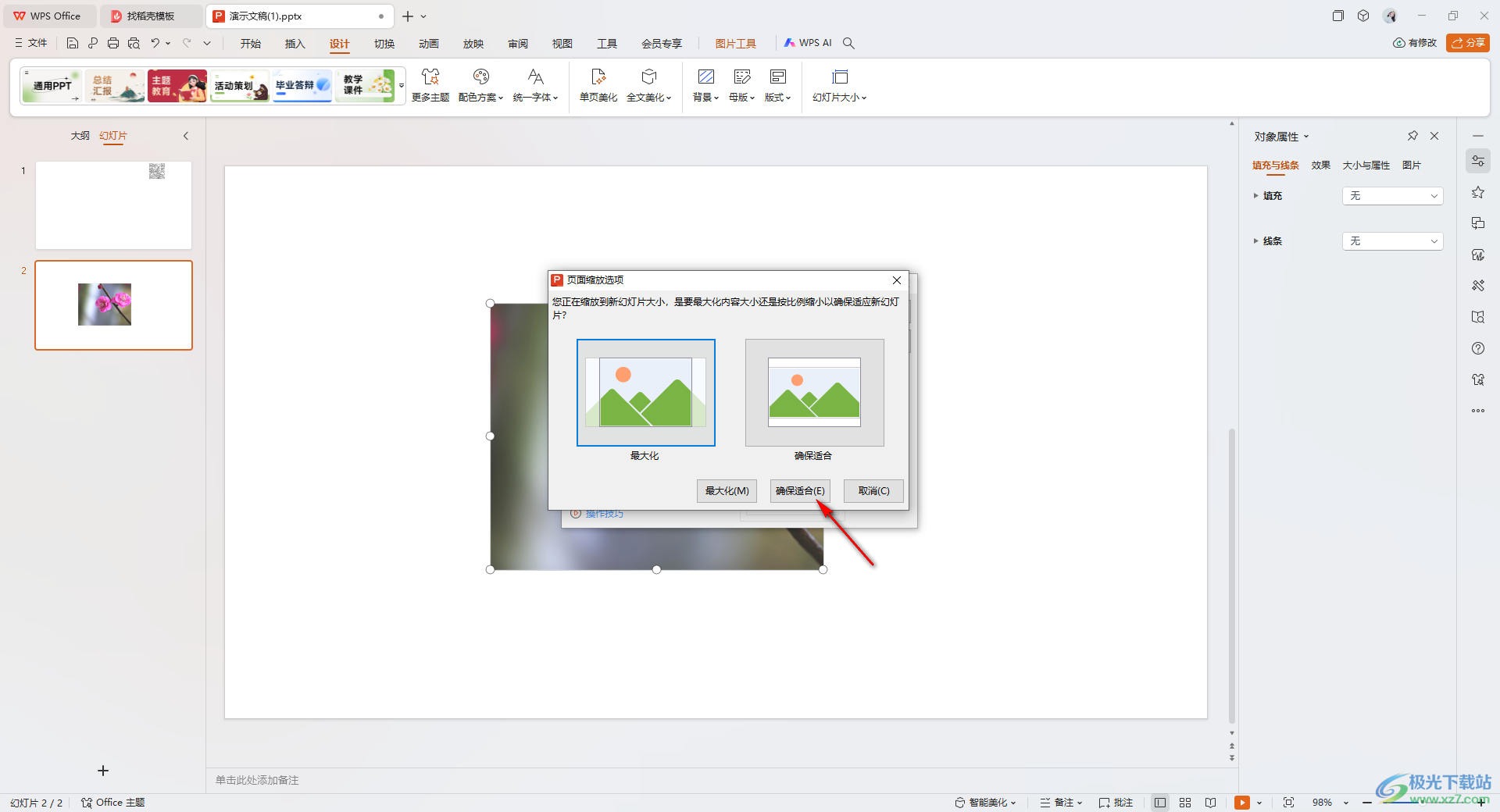Open the color scheme (配色方案) palette icon
The height and width of the screenshot is (812, 1500).
tap(481, 77)
